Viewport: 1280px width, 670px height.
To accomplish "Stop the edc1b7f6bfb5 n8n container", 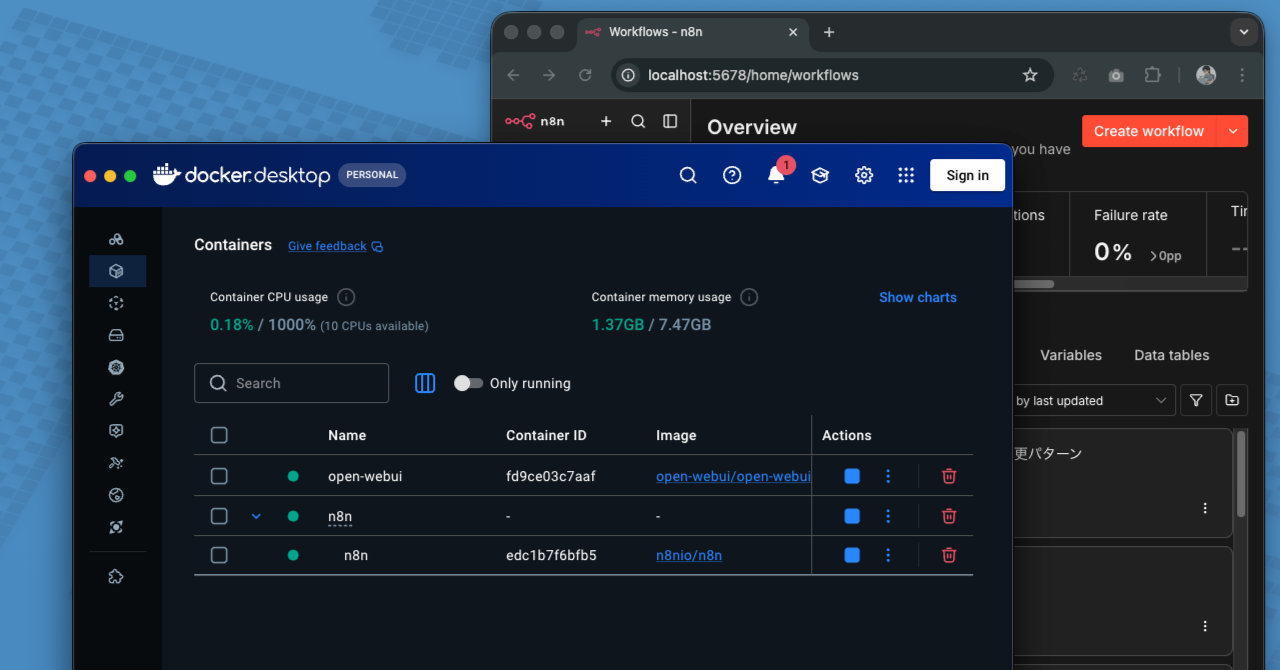I will [x=852, y=555].
